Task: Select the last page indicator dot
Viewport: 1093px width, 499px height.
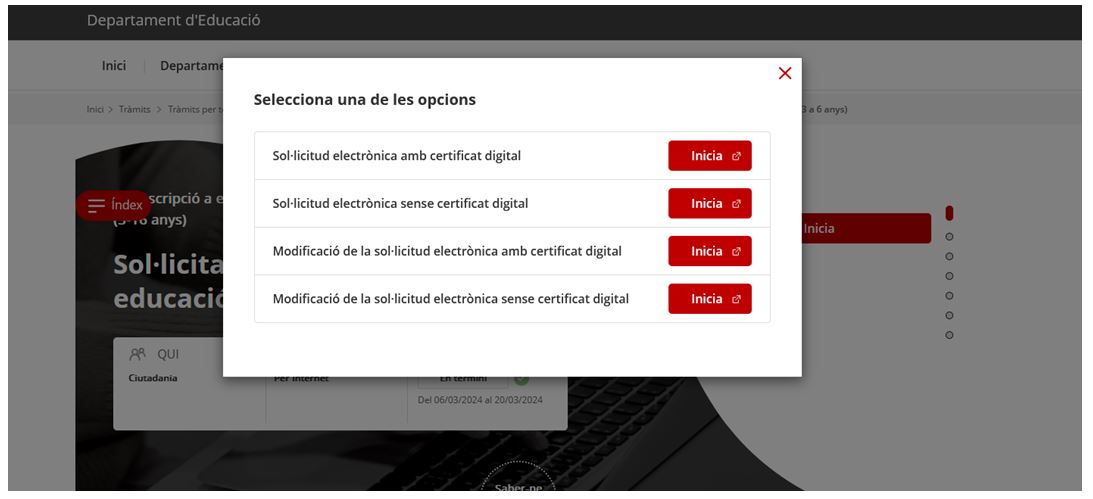Action: click(949, 334)
